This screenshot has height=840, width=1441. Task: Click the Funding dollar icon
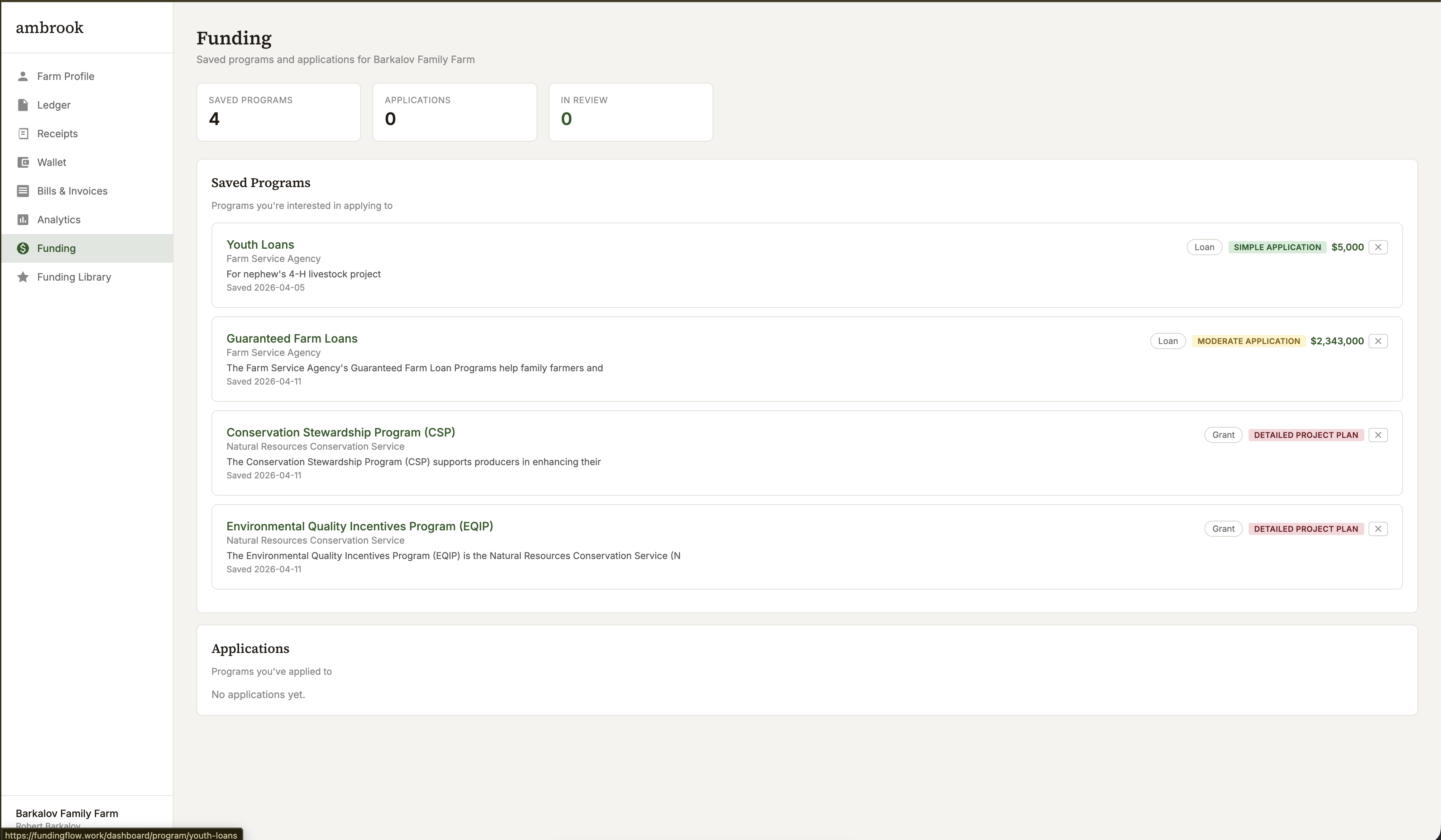pyautogui.click(x=23, y=248)
